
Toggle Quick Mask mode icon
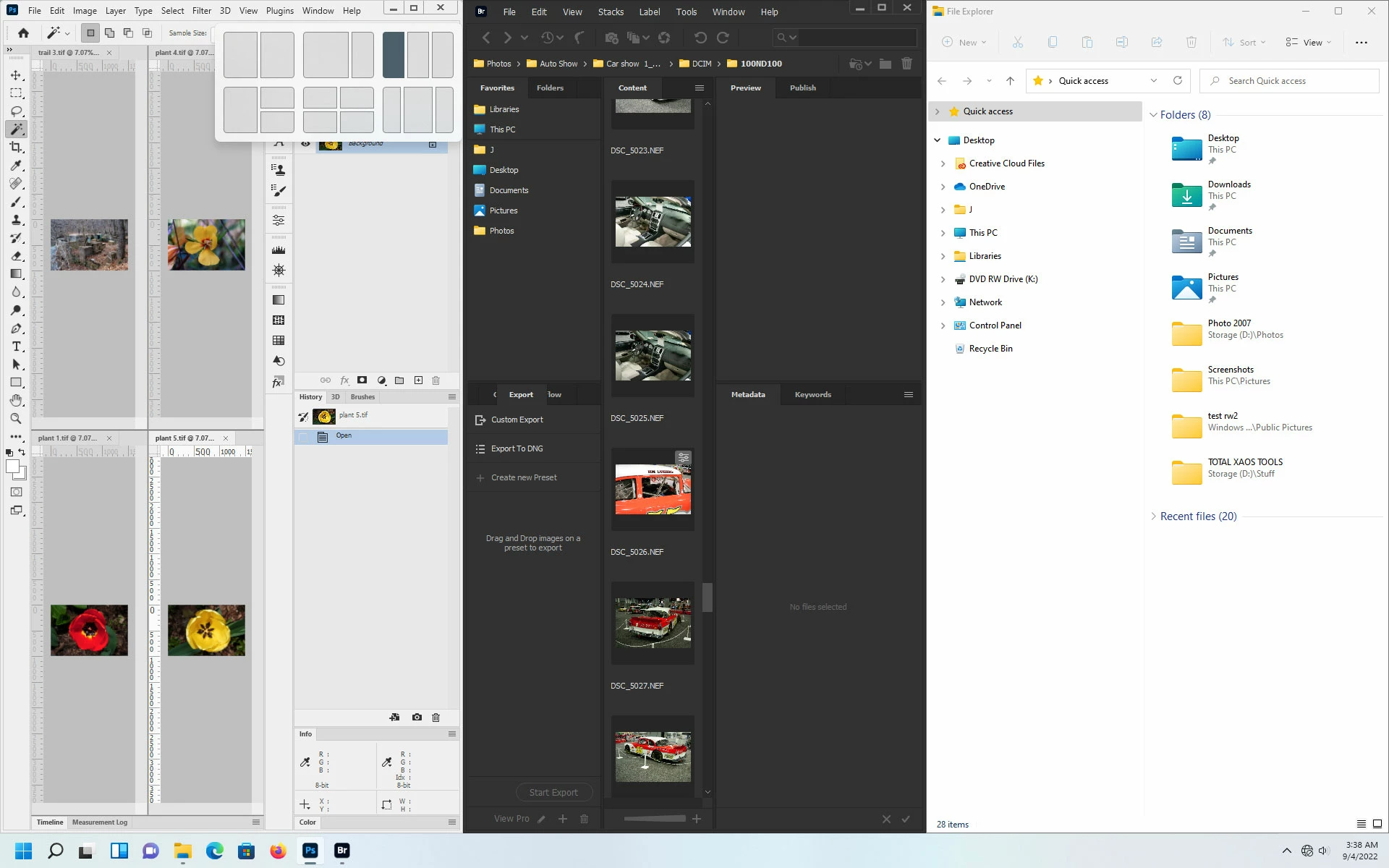16,492
